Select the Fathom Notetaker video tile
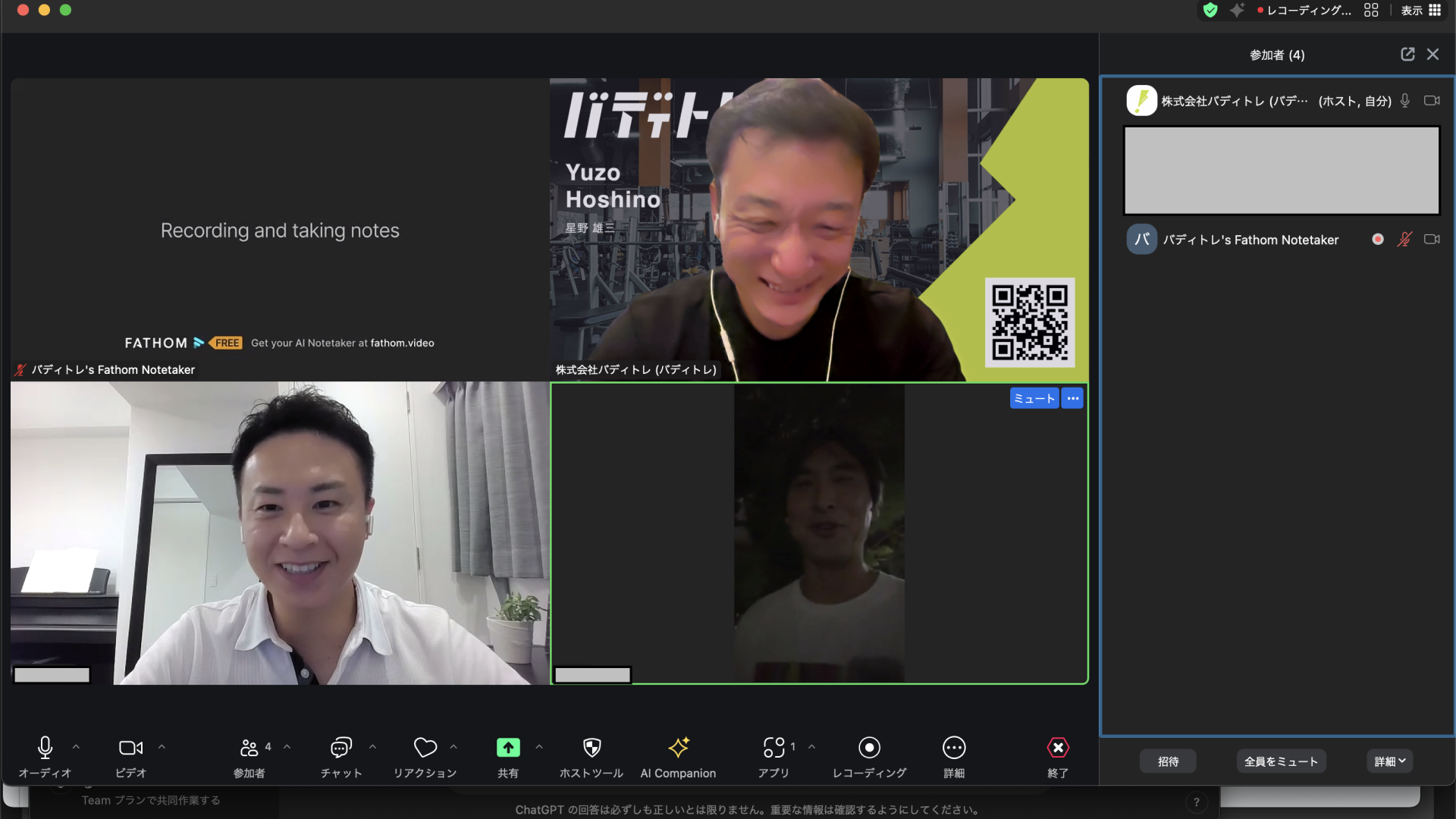Screen dimensions: 1456x819 pos(280,229)
